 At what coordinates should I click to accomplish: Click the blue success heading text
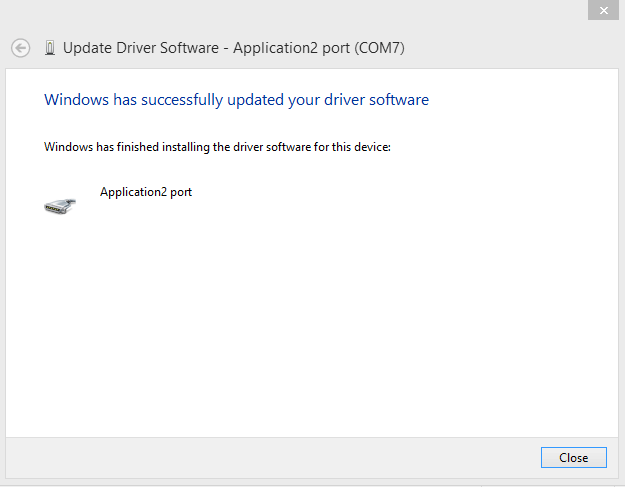(x=236, y=100)
